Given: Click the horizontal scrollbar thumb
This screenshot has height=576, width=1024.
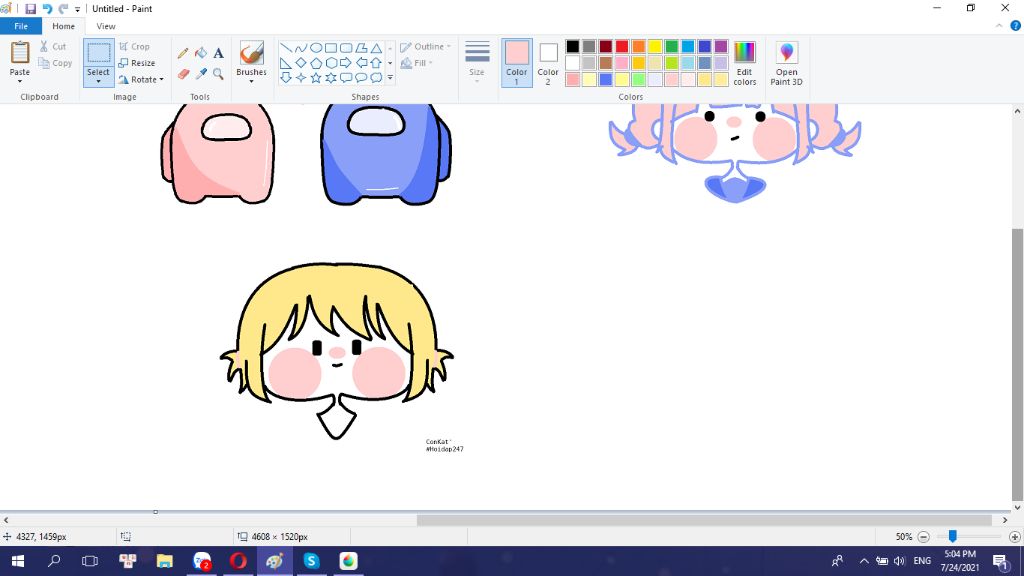Looking at the screenshot, I should [x=704, y=520].
